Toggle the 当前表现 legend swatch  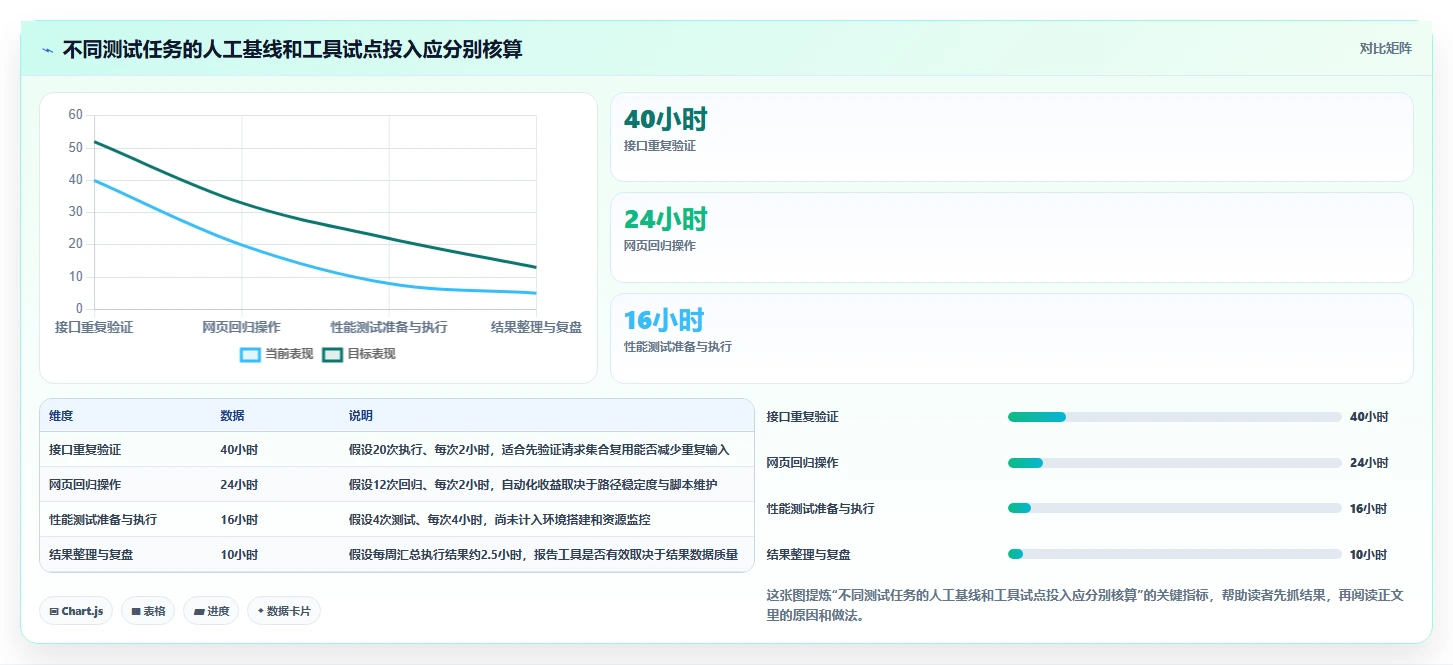tap(250, 354)
